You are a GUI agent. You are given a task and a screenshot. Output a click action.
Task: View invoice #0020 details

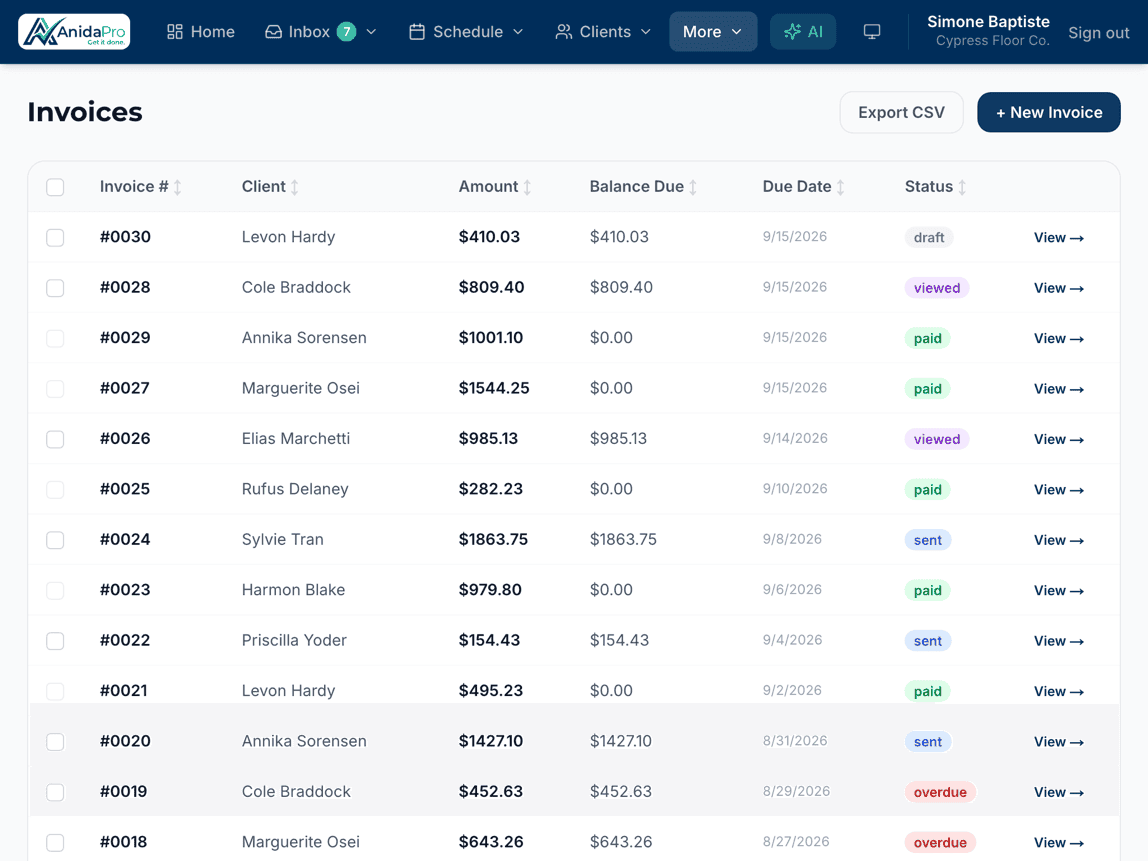tap(1059, 742)
